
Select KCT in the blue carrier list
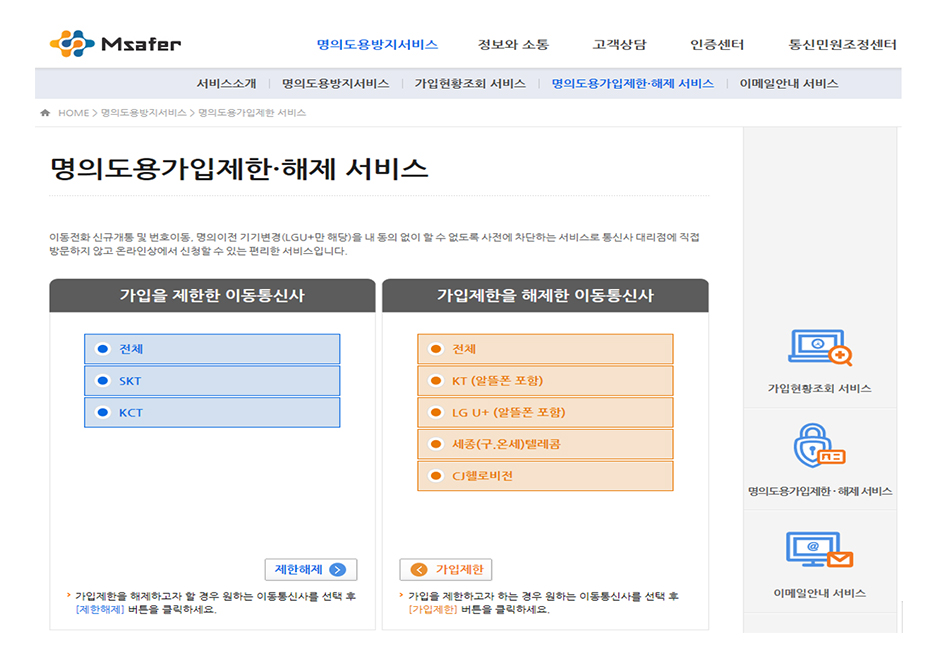point(211,412)
